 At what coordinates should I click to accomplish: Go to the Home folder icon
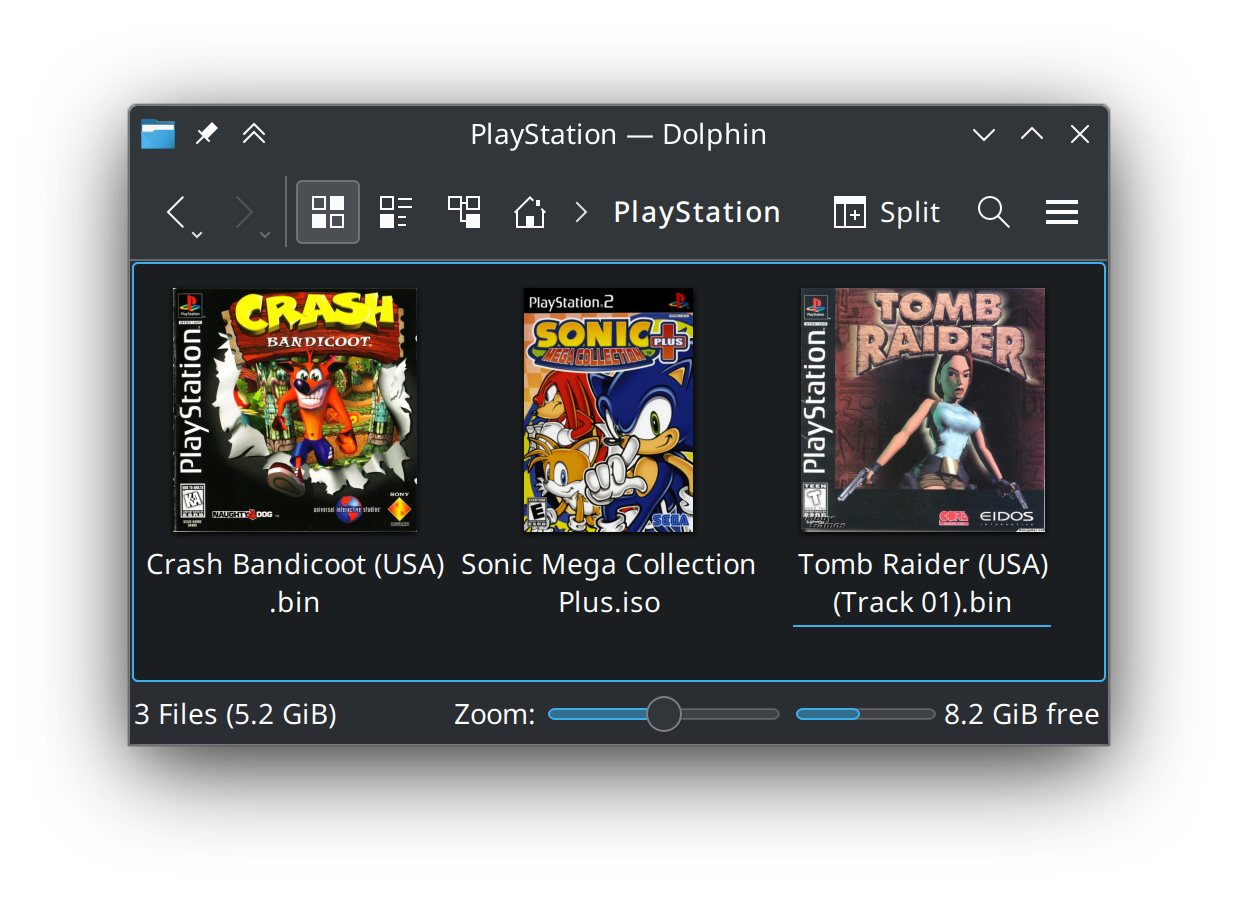529,212
